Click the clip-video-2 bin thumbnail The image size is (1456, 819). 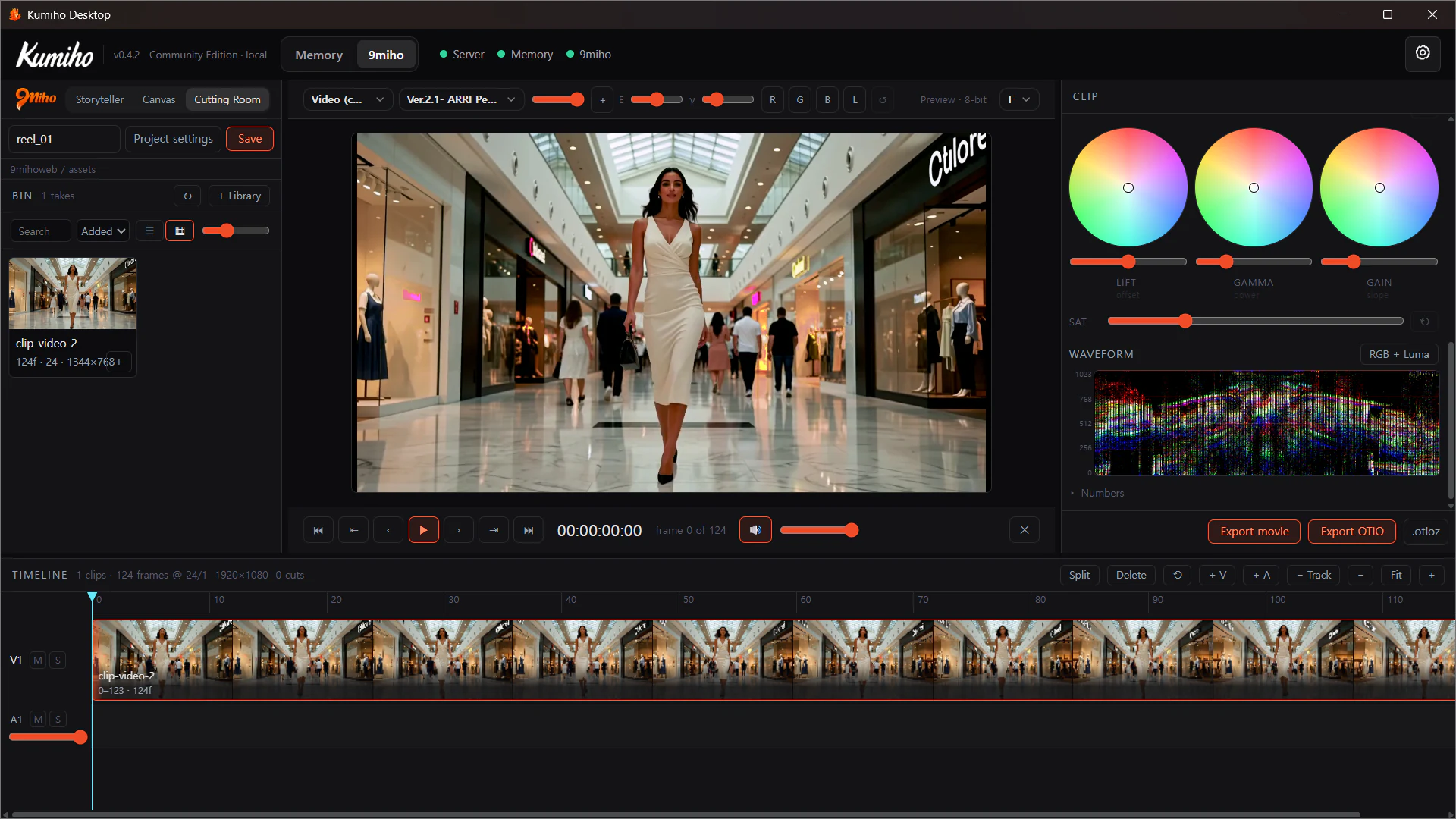73,293
